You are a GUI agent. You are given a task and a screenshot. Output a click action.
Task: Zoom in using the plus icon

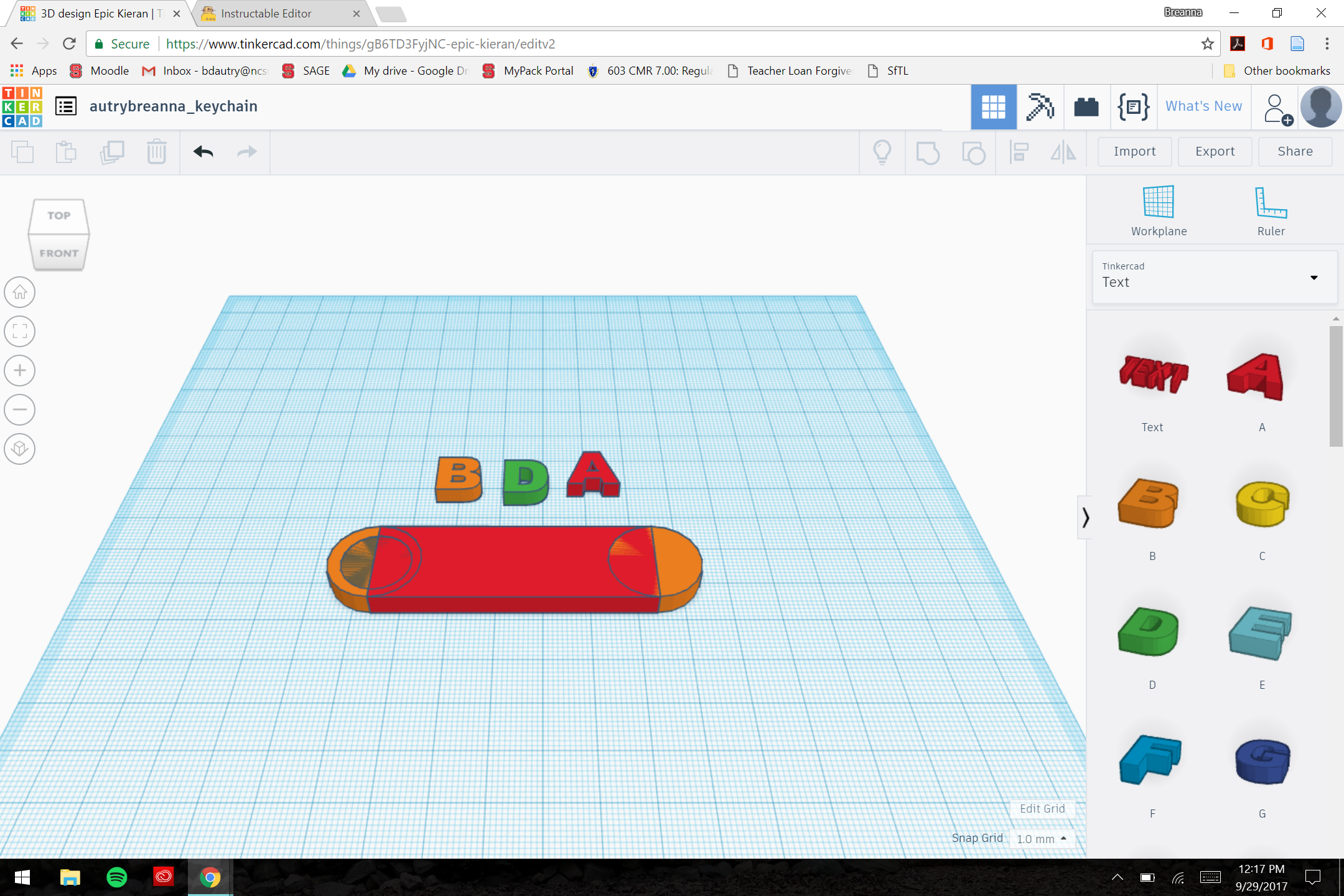(19, 370)
